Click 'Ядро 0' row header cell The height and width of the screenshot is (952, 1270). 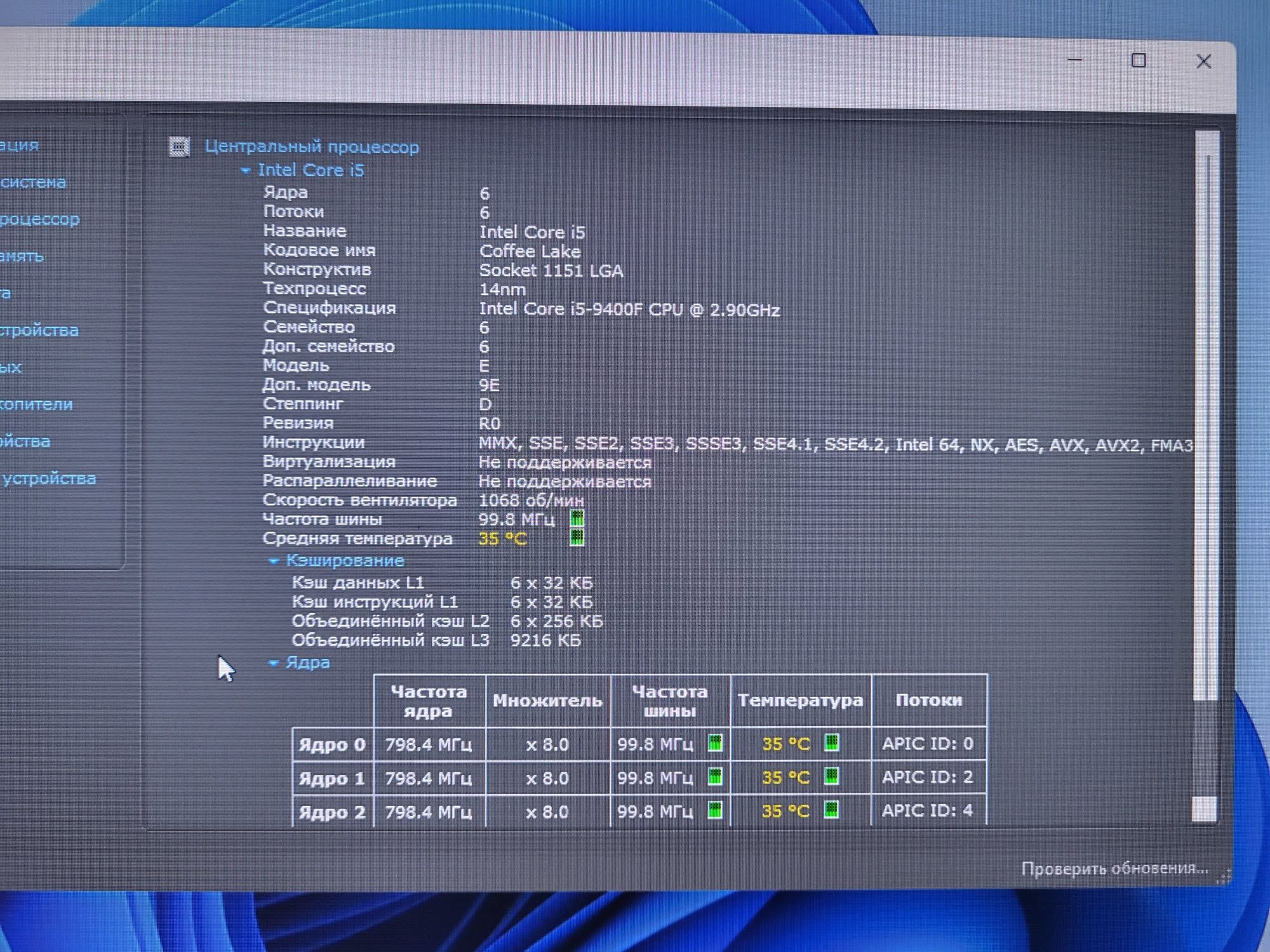pos(332,744)
